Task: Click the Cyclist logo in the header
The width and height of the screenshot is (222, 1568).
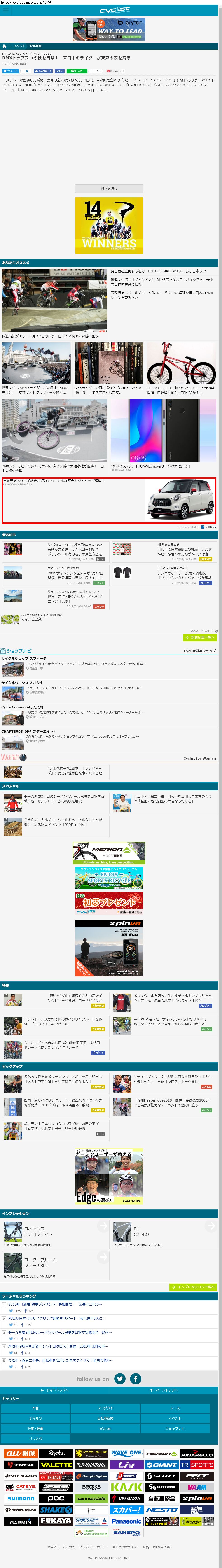Action: click(115, 10)
